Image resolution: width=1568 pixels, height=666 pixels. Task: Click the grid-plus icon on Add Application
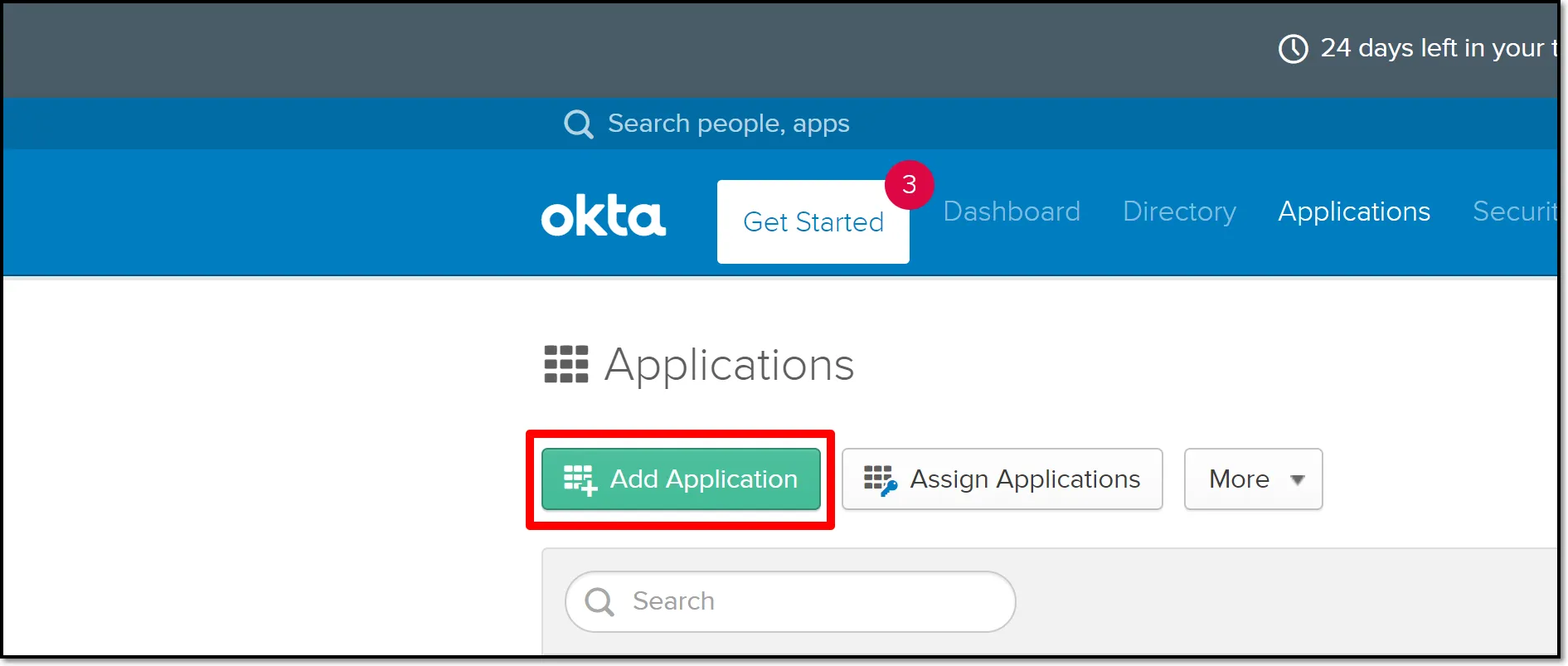[x=580, y=479]
